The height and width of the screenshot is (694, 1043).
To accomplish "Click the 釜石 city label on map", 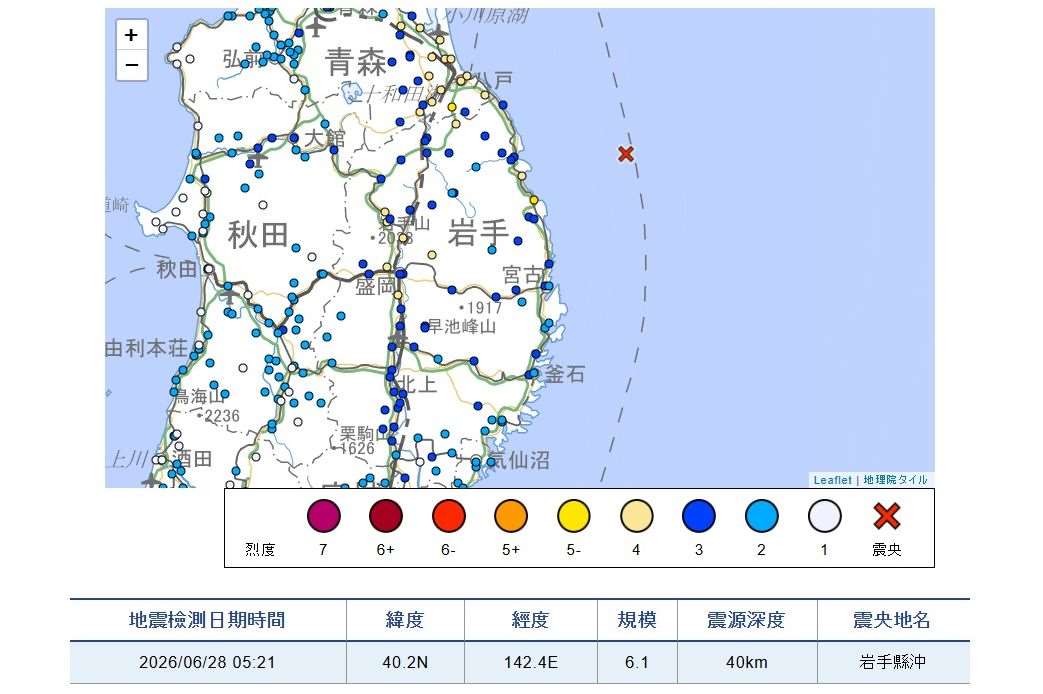I will pos(565,374).
